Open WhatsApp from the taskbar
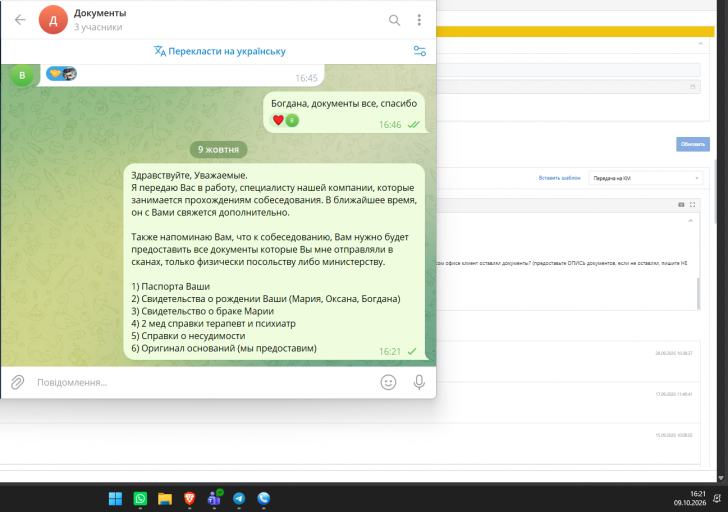 click(x=140, y=499)
